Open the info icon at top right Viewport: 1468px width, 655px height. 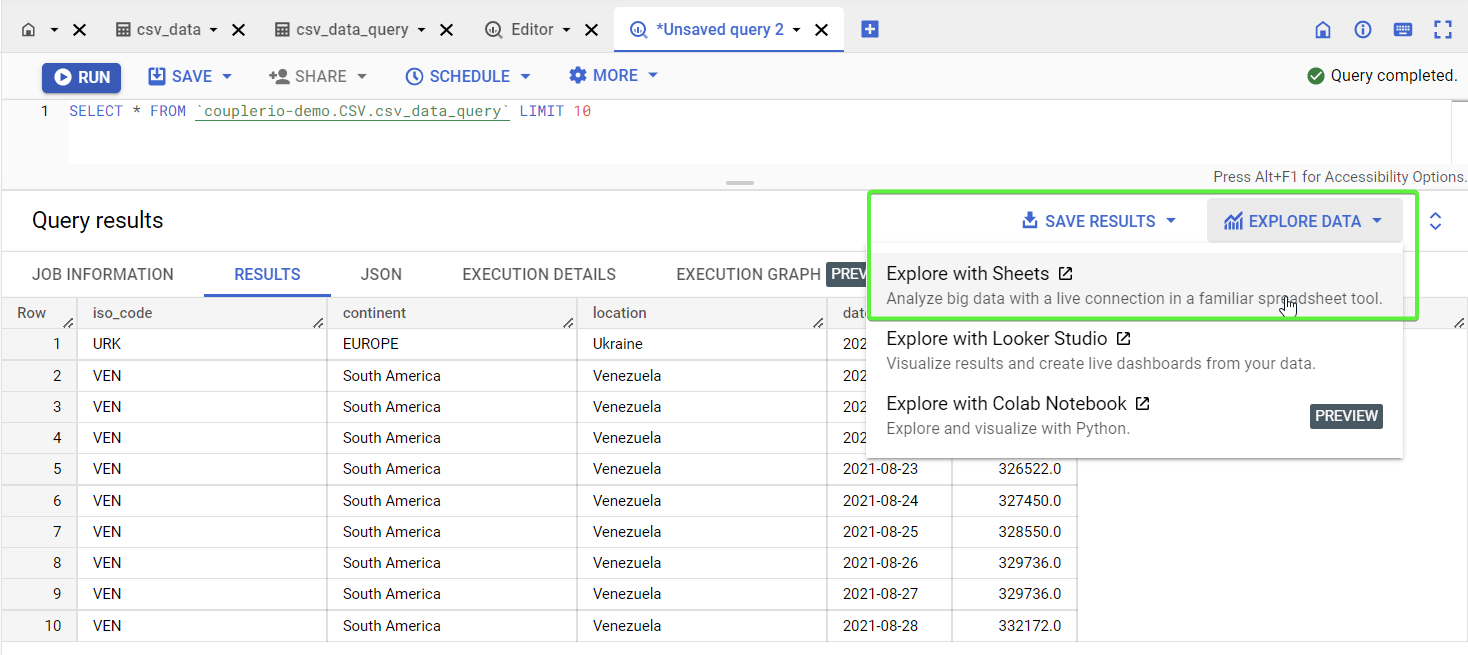tap(1363, 30)
